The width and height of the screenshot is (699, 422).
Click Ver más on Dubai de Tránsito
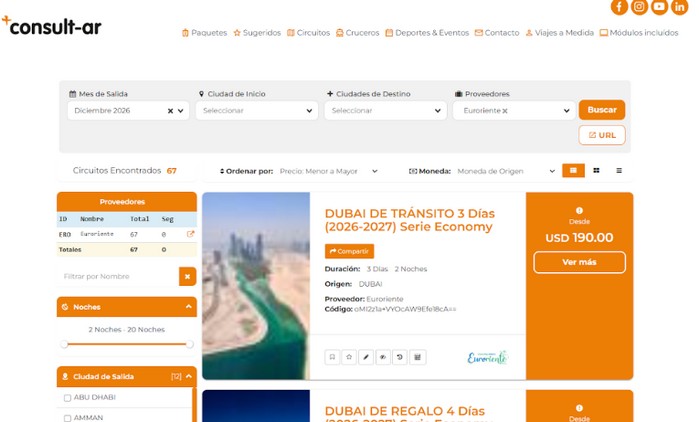click(579, 262)
